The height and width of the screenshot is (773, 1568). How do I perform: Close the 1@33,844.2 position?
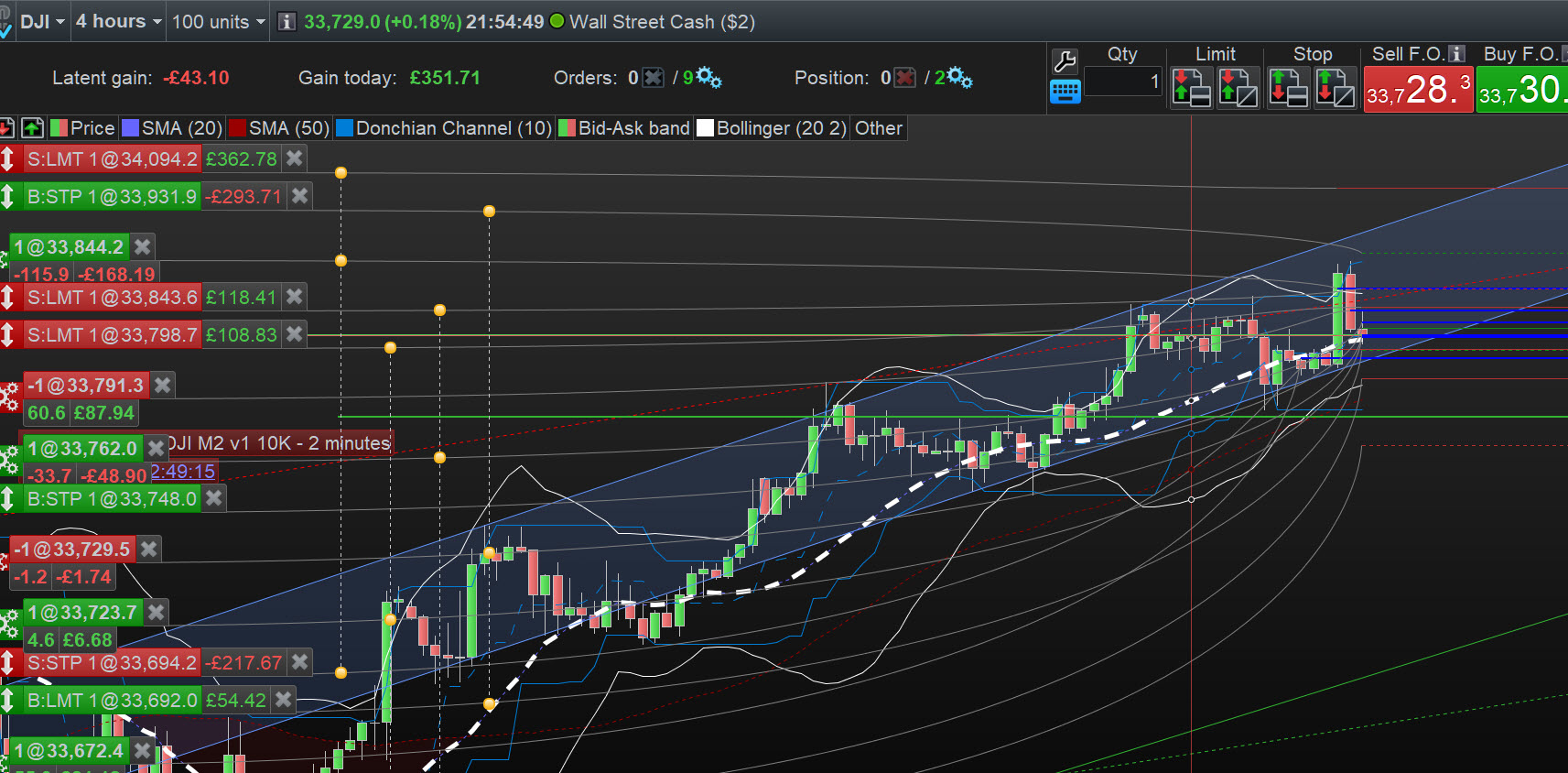coord(142,246)
